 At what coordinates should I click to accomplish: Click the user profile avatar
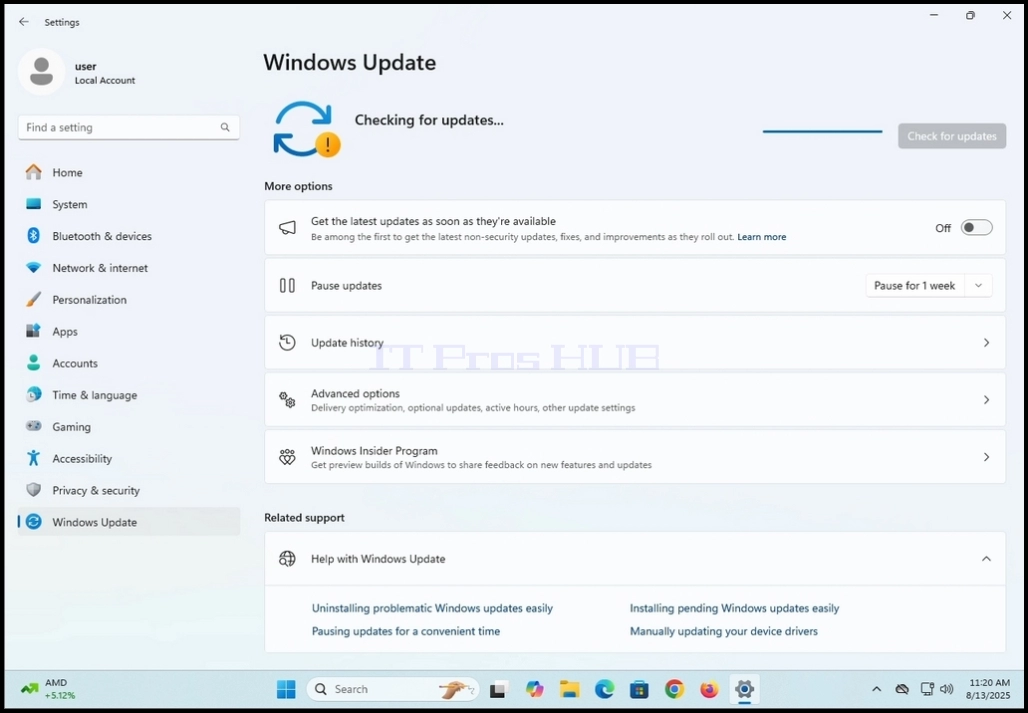pyautogui.click(x=41, y=72)
